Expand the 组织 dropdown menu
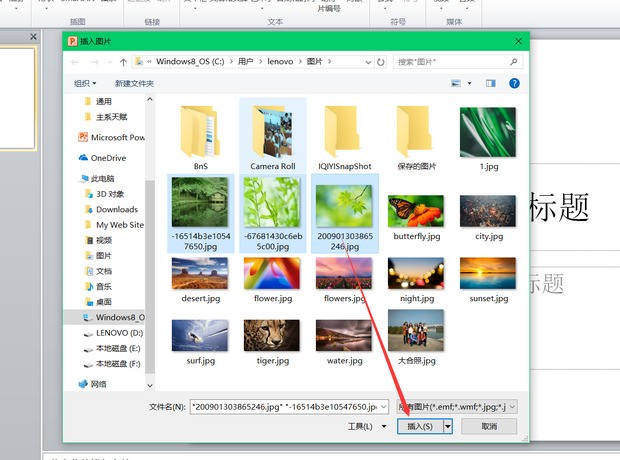620x460 pixels. [x=87, y=84]
